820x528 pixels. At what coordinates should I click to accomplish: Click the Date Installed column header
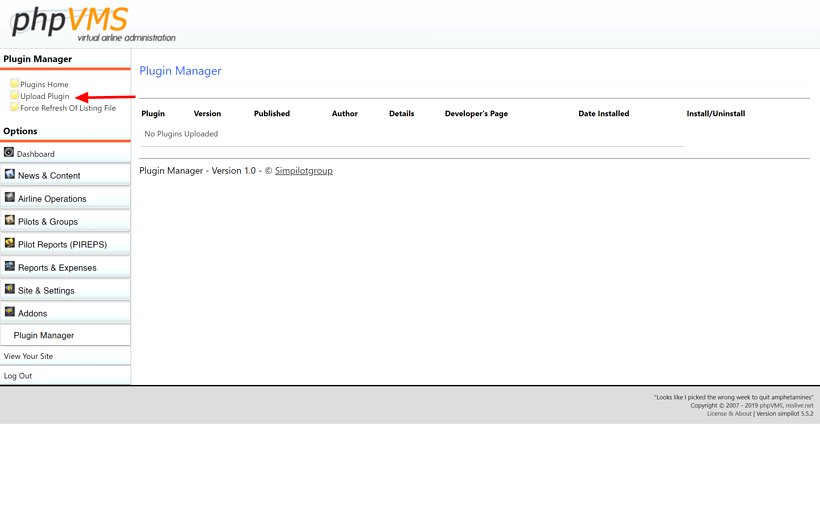click(604, 113)
